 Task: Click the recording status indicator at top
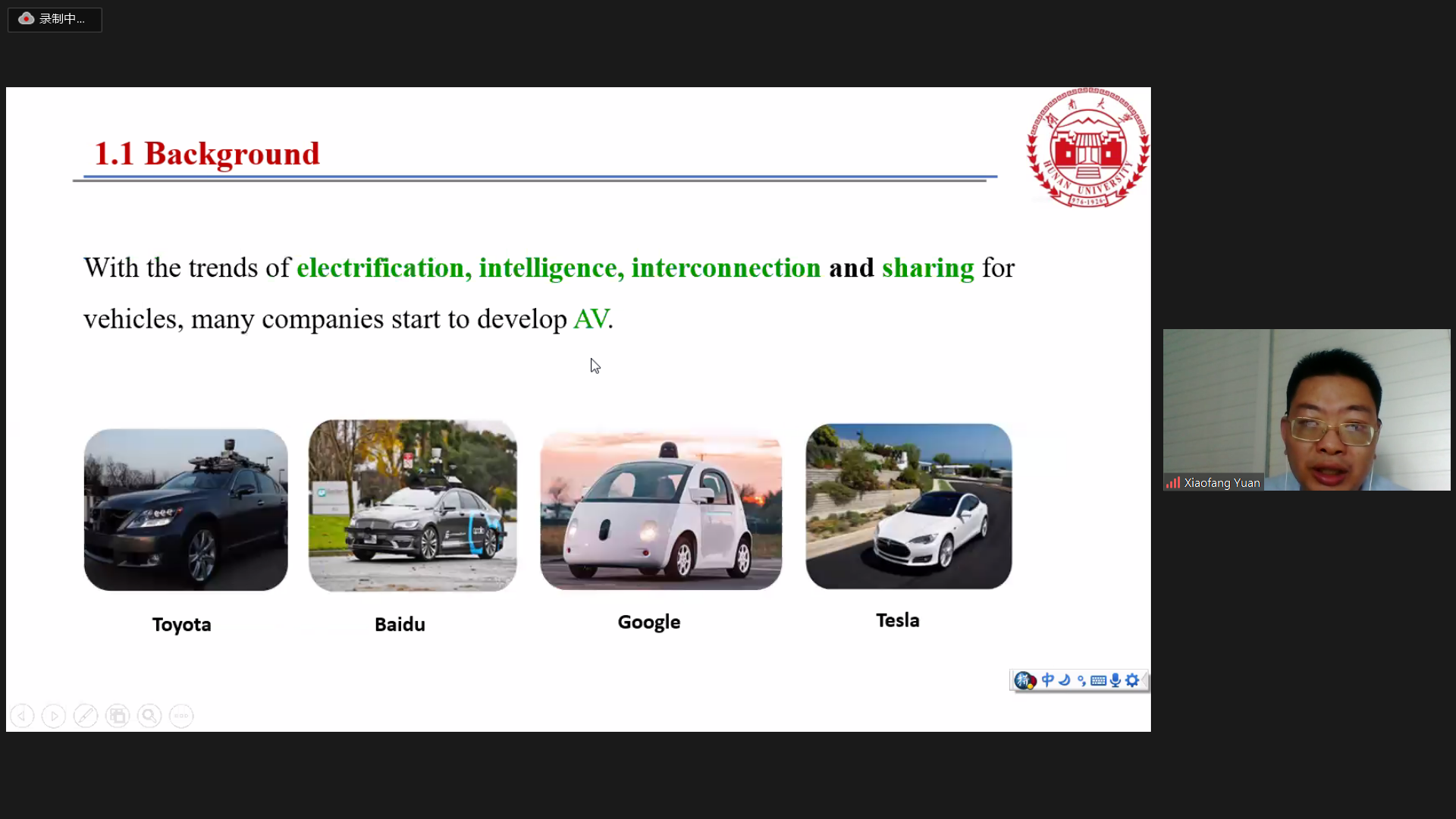(55, 19)
